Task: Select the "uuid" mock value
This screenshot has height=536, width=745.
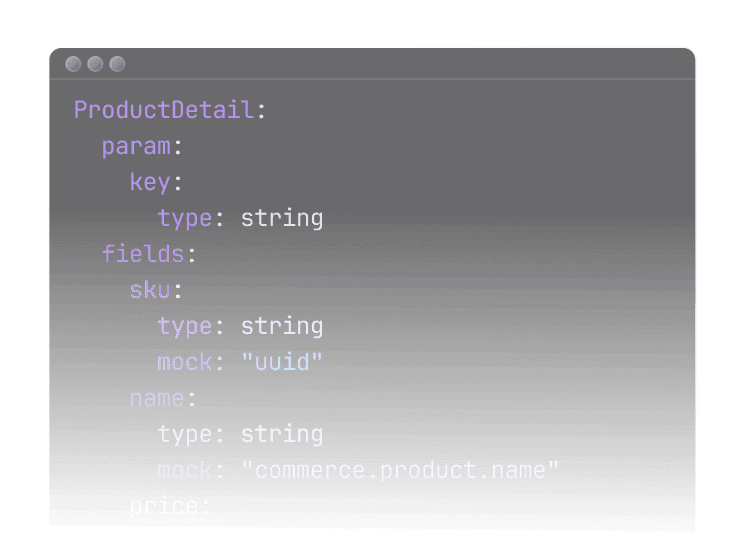Action: [282, 362]
